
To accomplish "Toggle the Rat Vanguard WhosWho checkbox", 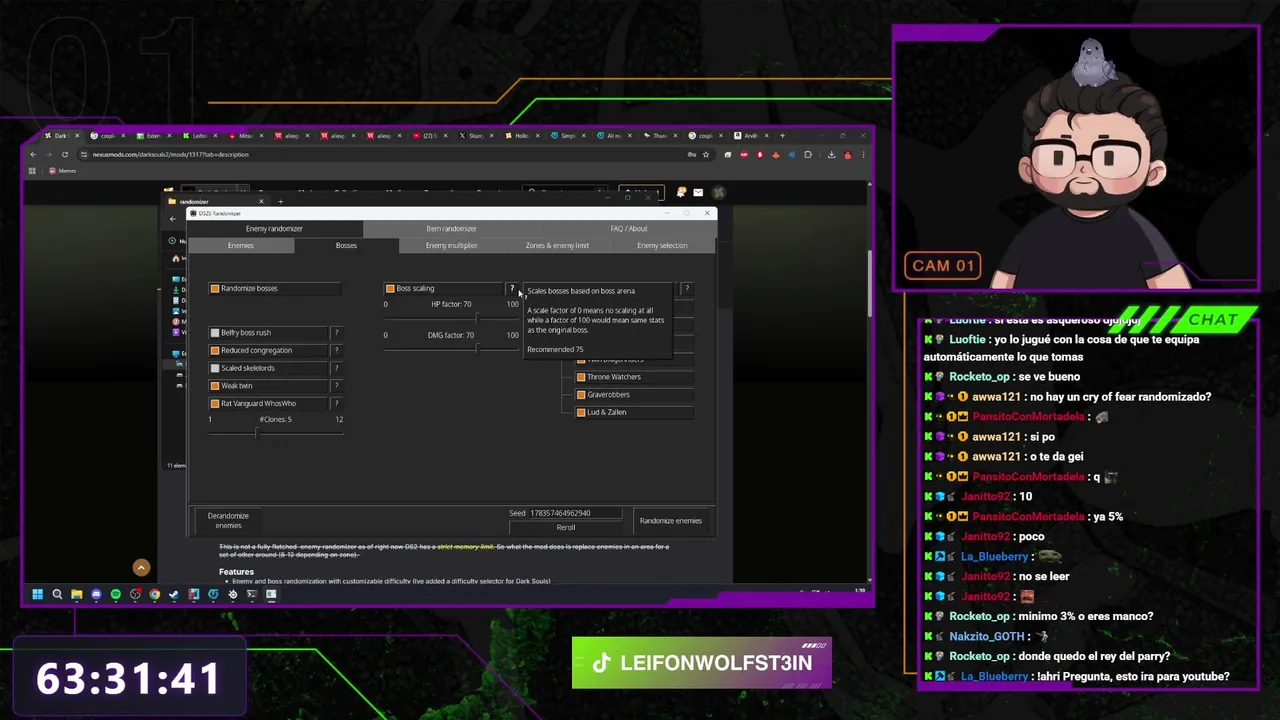I will 215,403.
